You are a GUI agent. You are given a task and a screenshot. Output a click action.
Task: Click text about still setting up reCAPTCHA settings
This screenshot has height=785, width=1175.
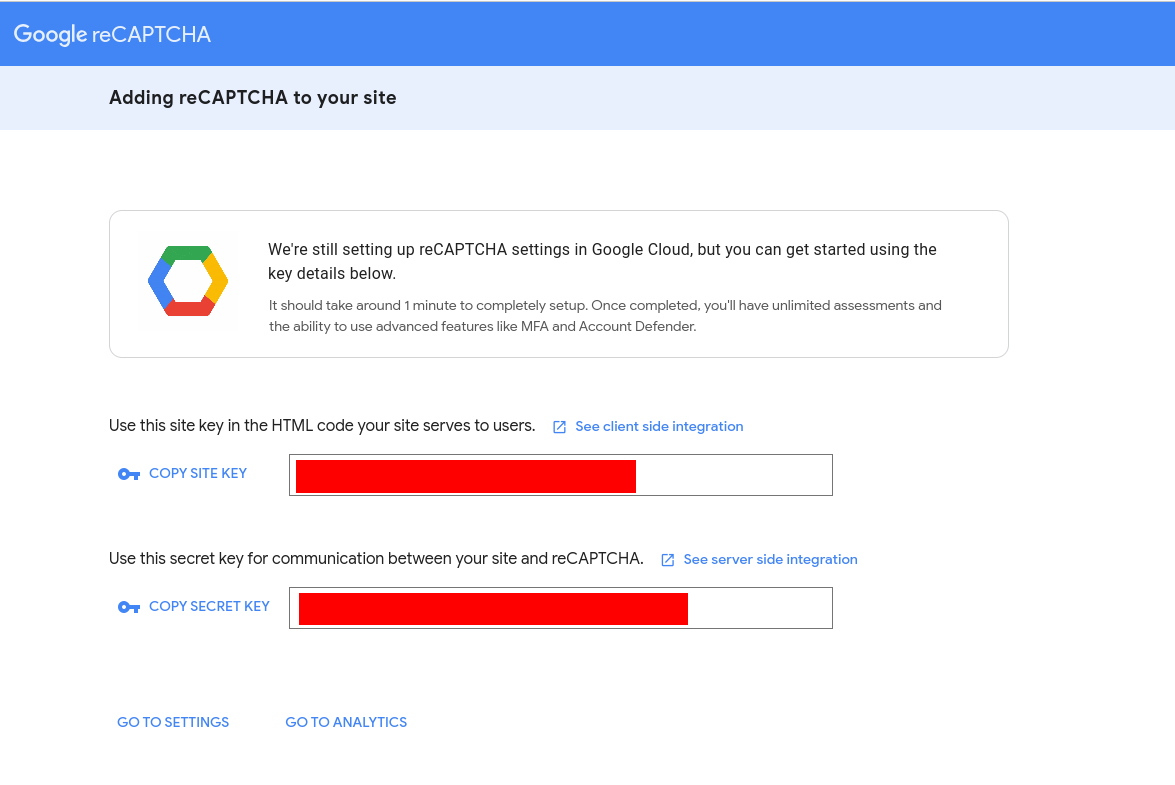click(x=602, y=261)
